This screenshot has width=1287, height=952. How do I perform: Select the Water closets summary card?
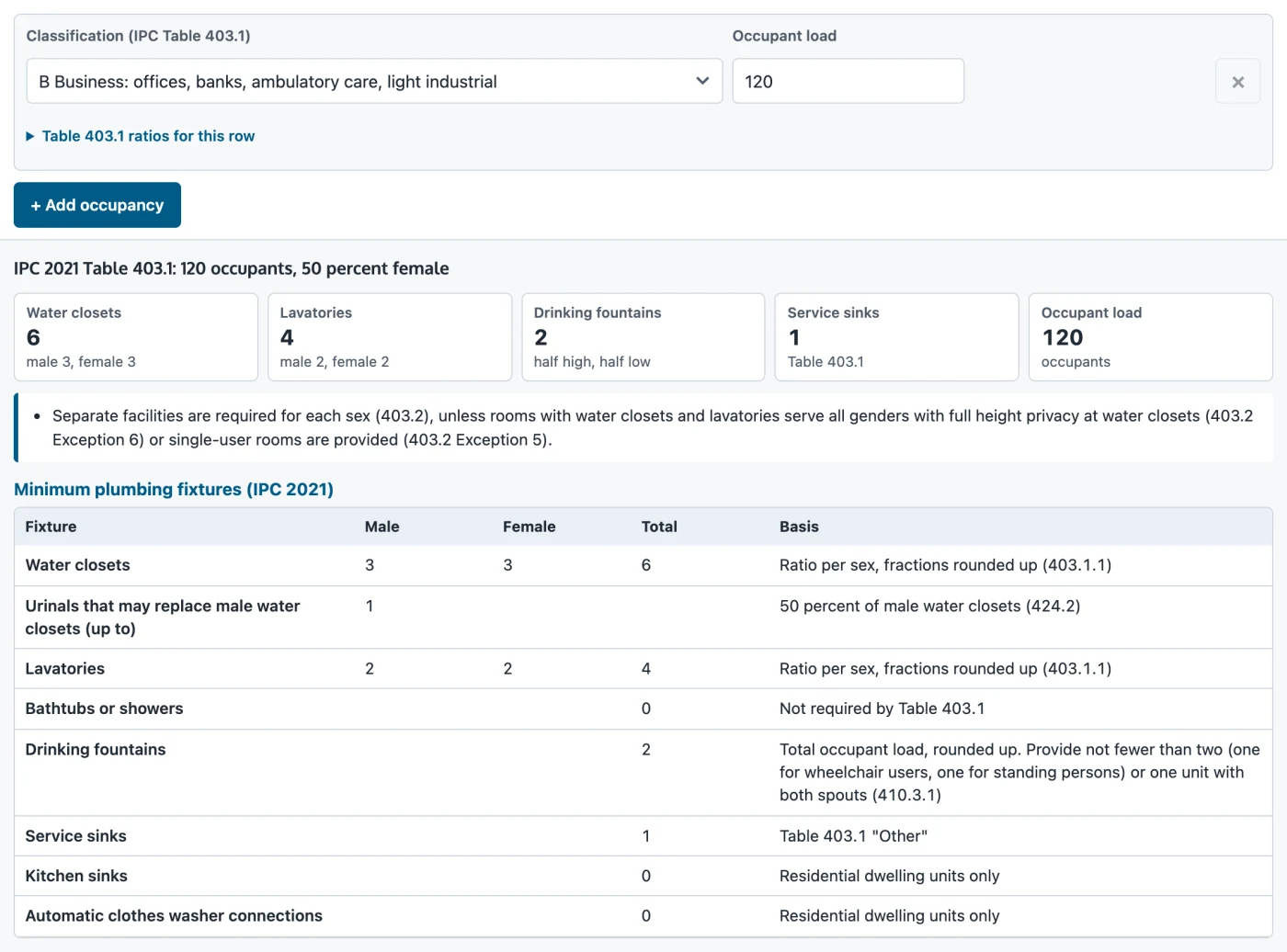(x=136, y=337)
